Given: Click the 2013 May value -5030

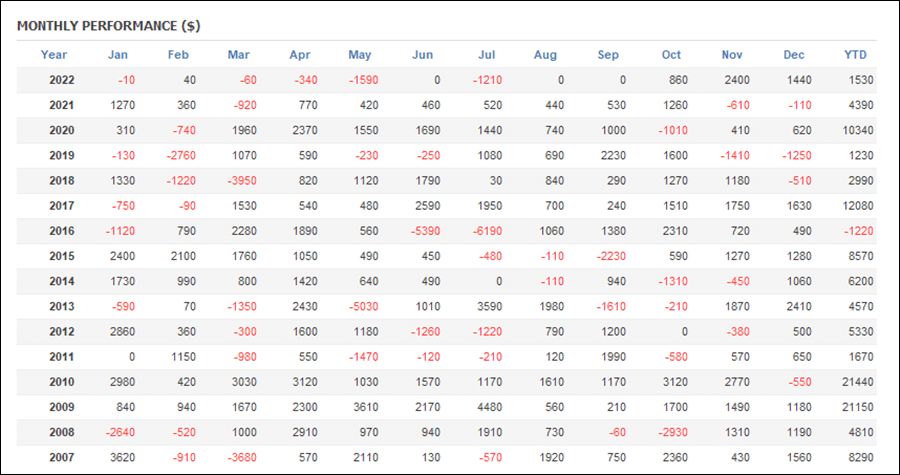Looking at the screenshot, I should [x=363, y=307].
